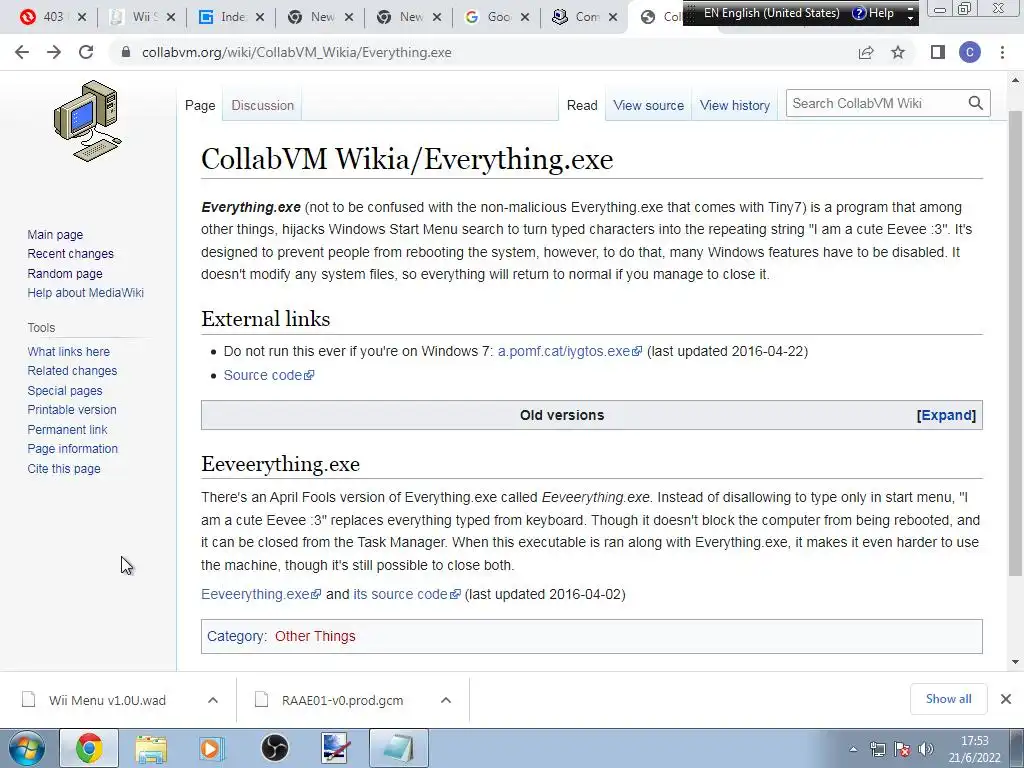Open the View source tab

tap(648, 105)
